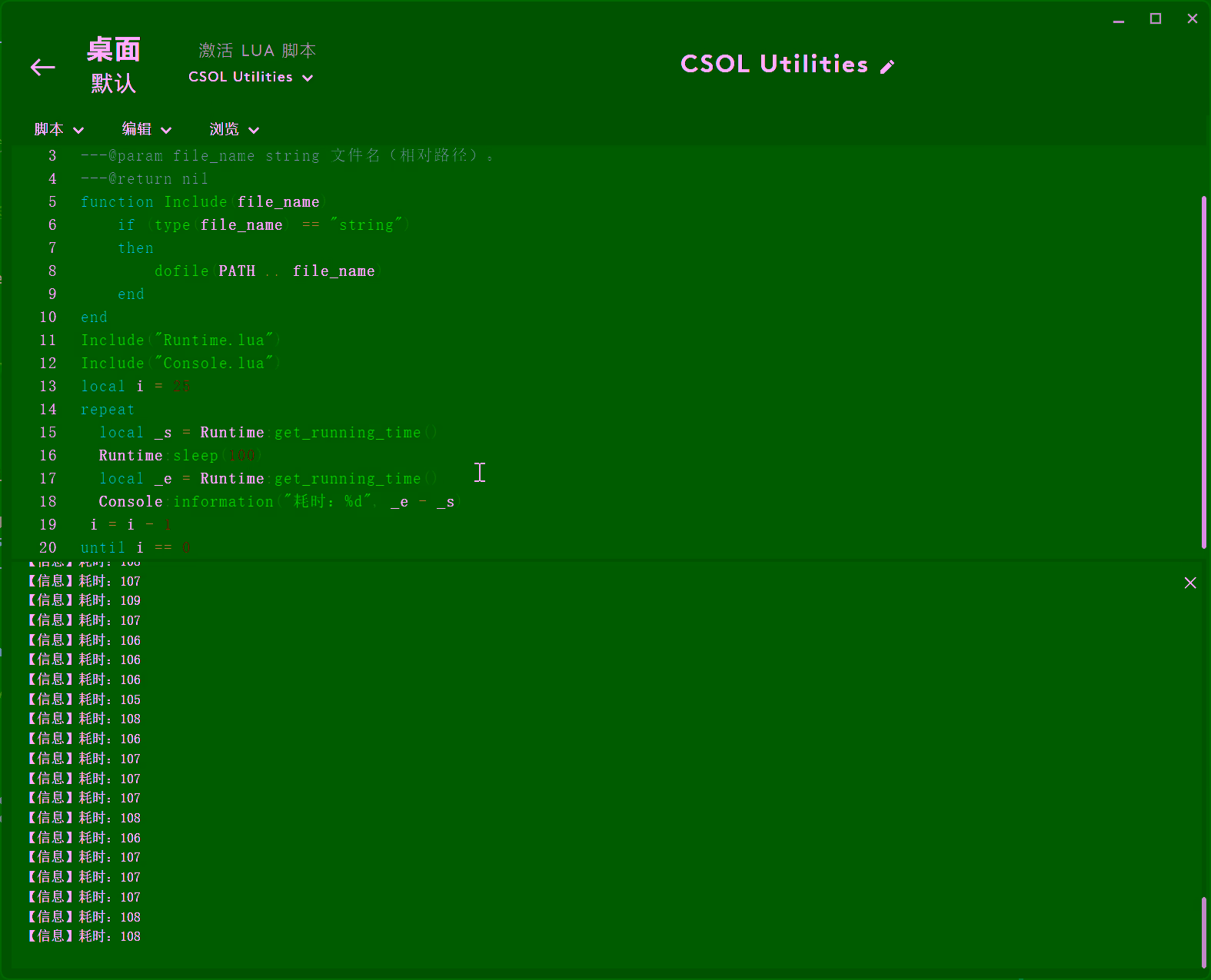Viewport: 1211px width, 980px height.
Task: Click the pencil icon to rename CSOL Utilities
Action: (x=887, y=67)
